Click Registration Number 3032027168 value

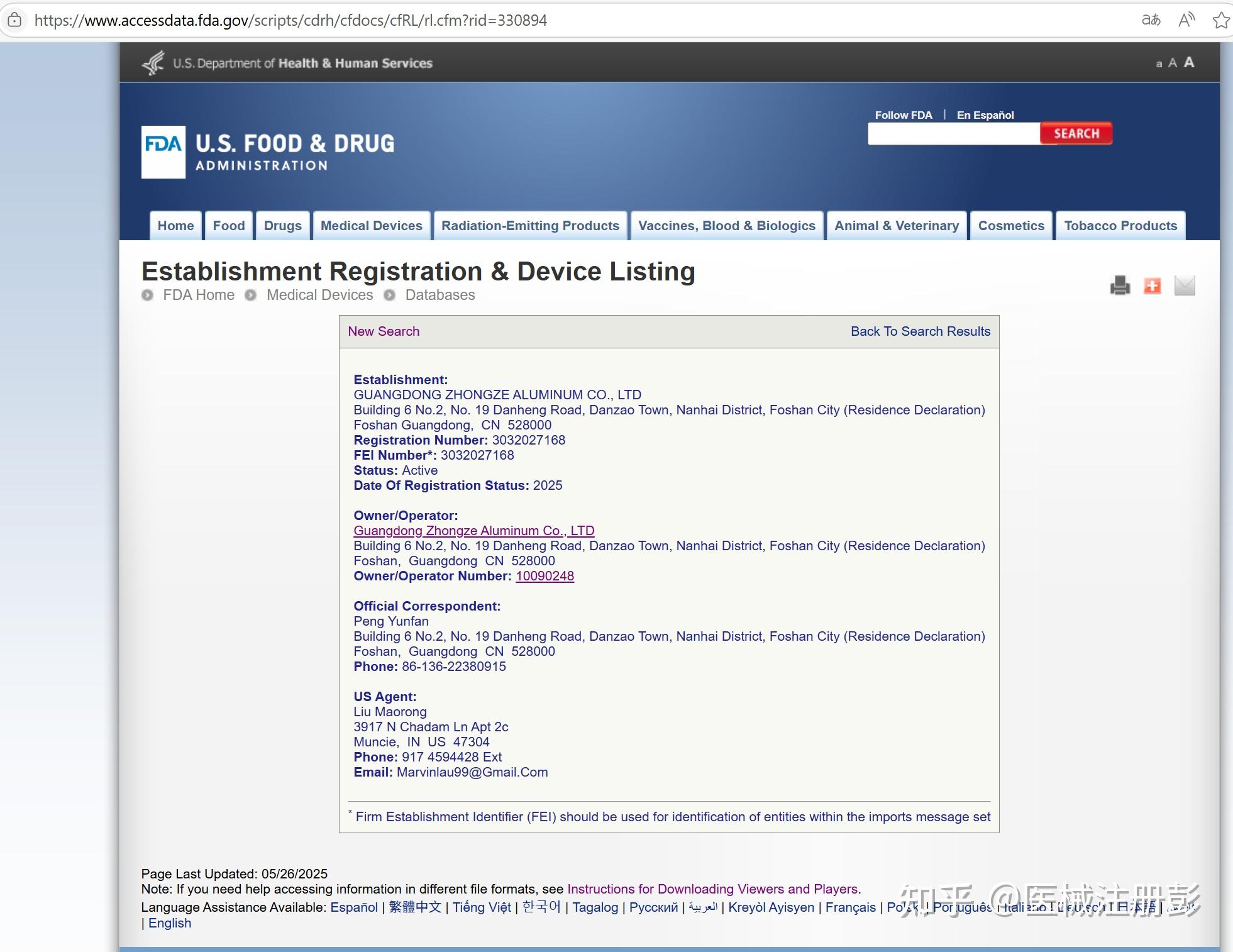pyautogui.click(x=529, y=440)
